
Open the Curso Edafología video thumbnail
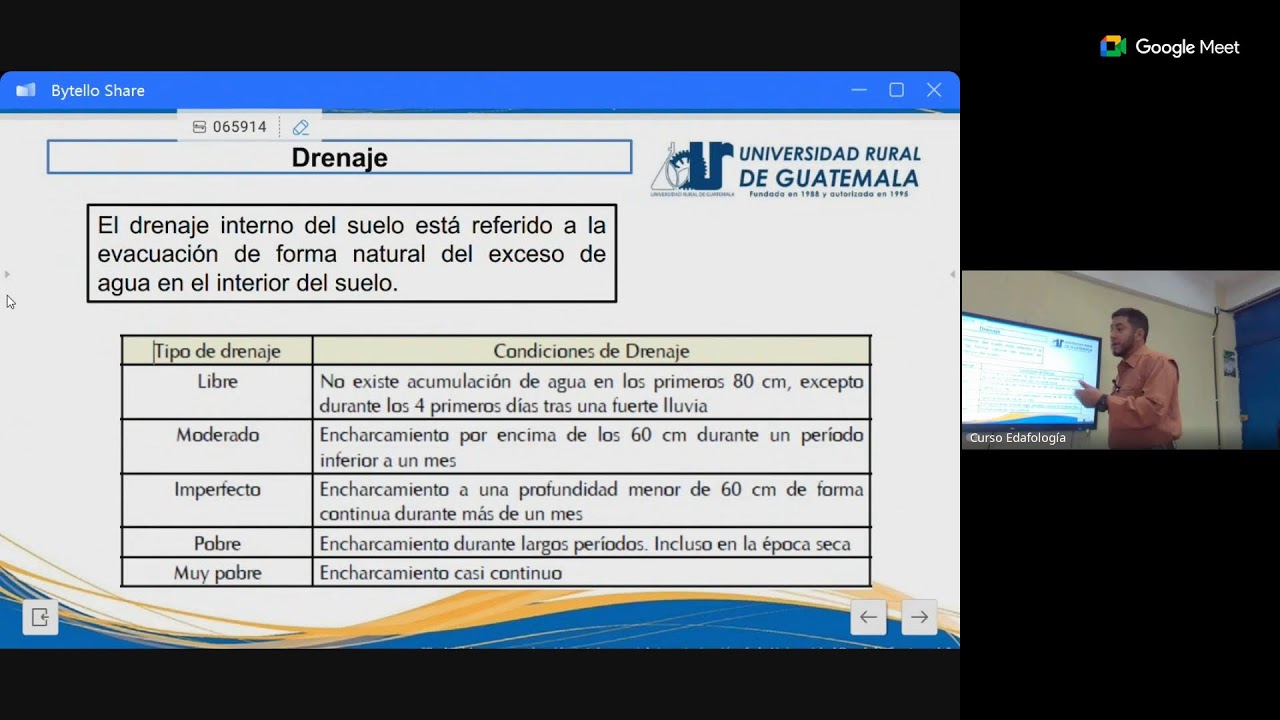pos(1120,360)
